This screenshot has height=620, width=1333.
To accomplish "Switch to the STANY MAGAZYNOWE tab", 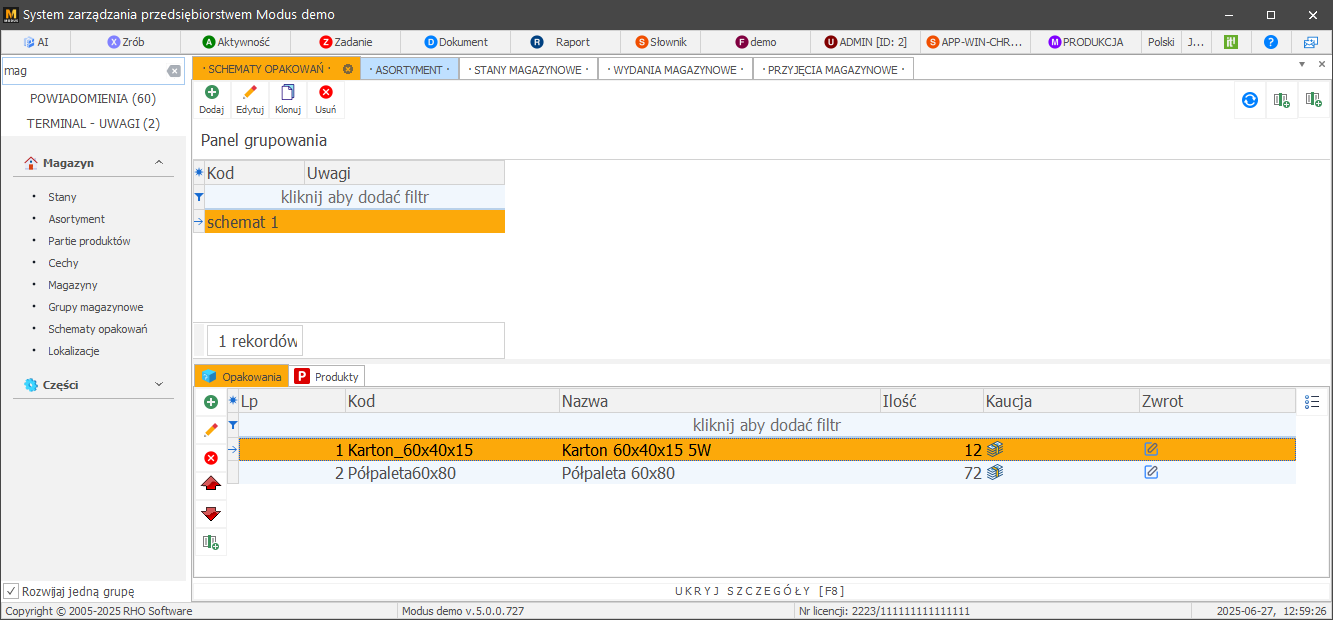I will pyautogui.click(x=527, y=69).
